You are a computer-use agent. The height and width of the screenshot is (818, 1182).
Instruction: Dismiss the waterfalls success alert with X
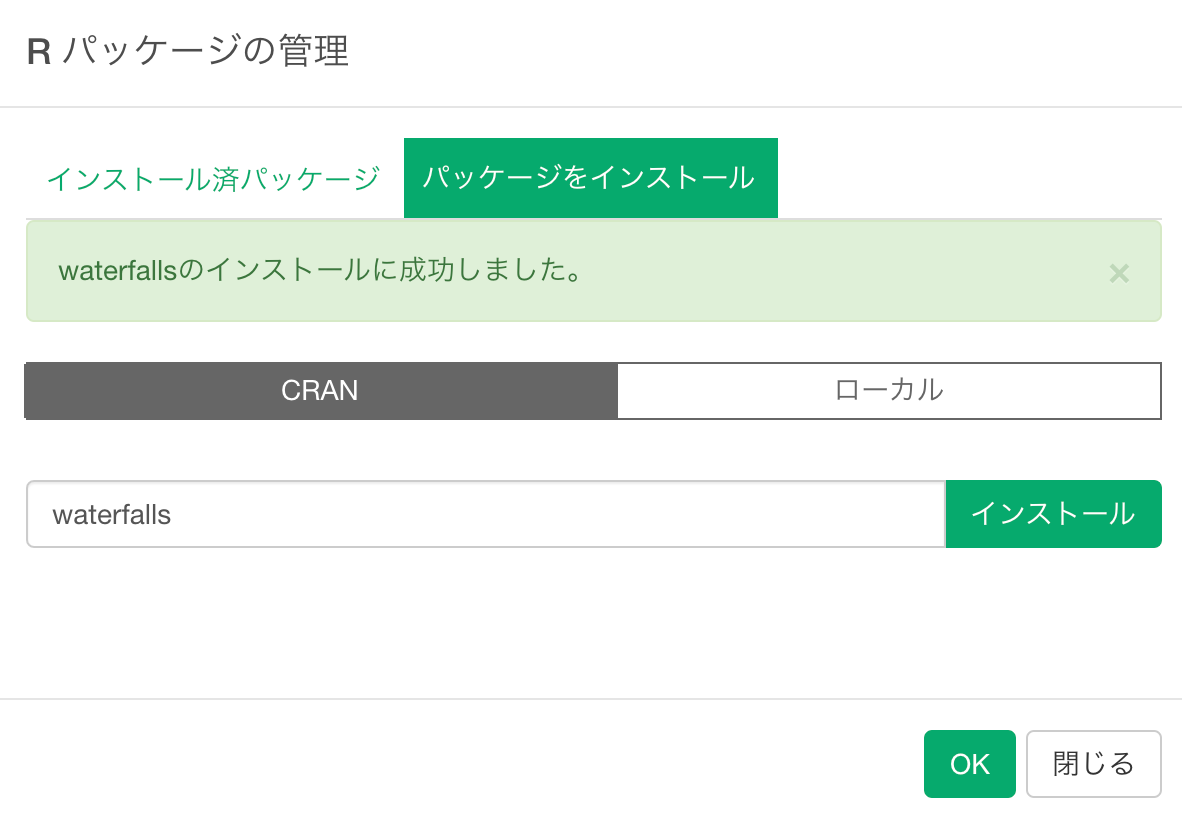pyautogui.click(x=1119, y=273)
